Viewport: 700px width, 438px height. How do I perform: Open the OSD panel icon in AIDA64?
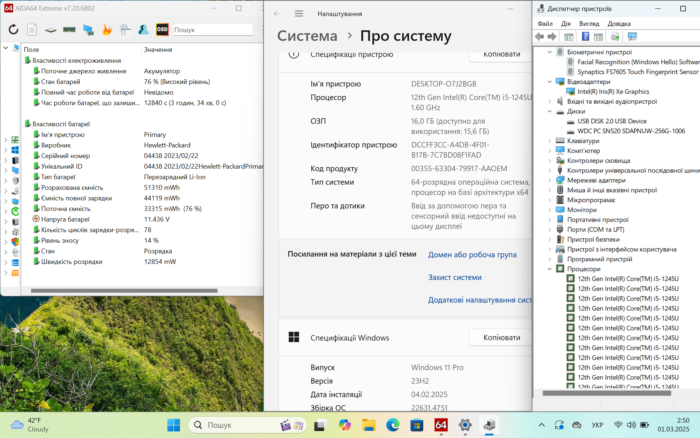[162, 29]
